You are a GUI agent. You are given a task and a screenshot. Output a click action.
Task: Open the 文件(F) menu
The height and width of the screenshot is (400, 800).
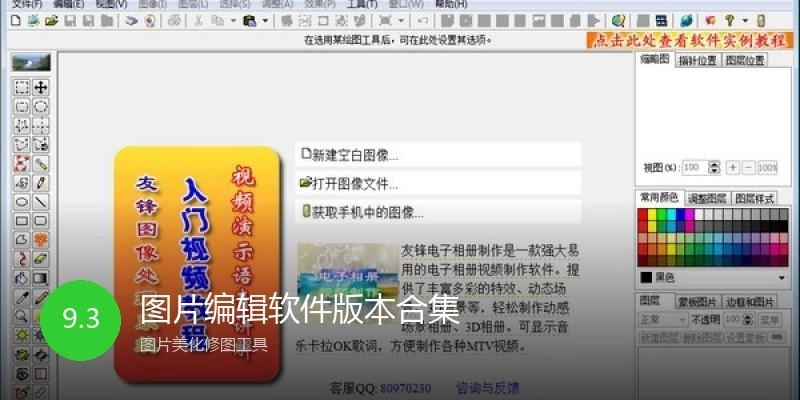27,4
